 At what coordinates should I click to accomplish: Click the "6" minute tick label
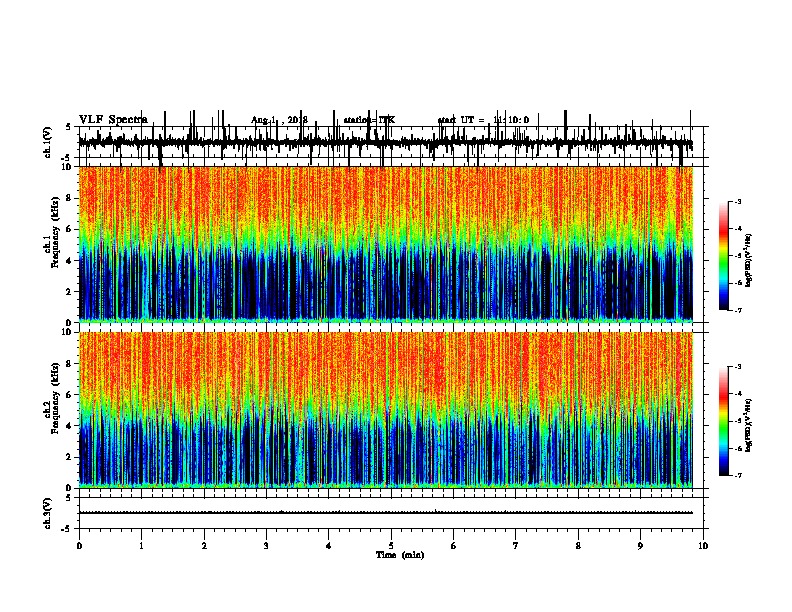click(454, 546)
